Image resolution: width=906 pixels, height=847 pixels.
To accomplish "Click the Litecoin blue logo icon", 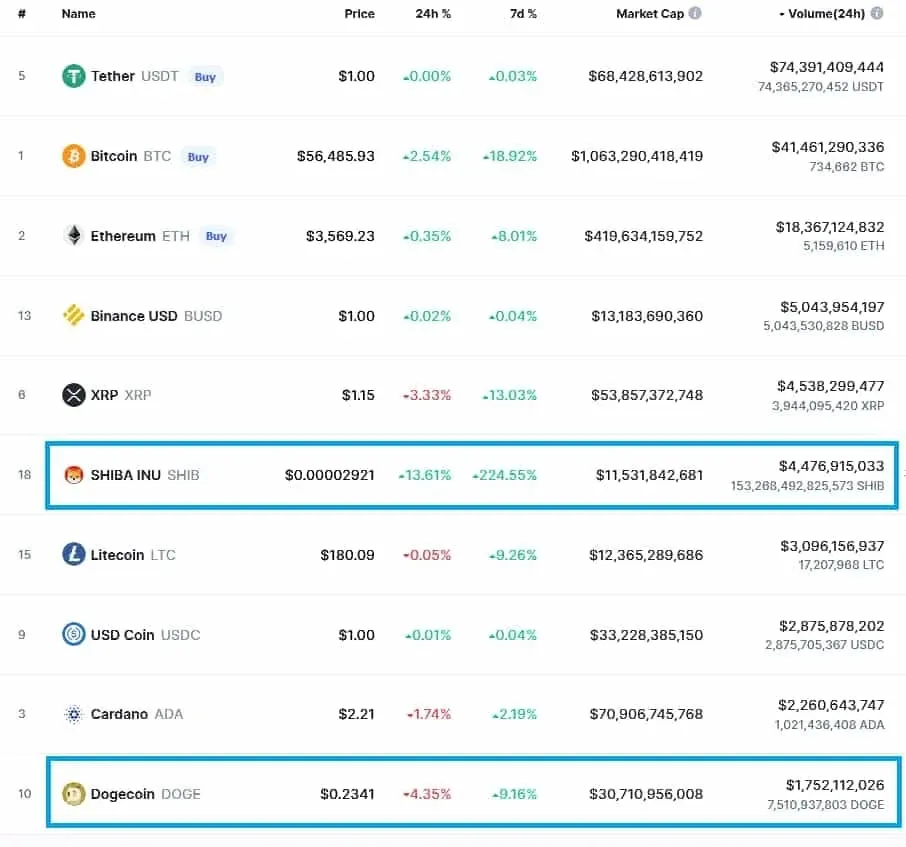I will tap(73, 555).
